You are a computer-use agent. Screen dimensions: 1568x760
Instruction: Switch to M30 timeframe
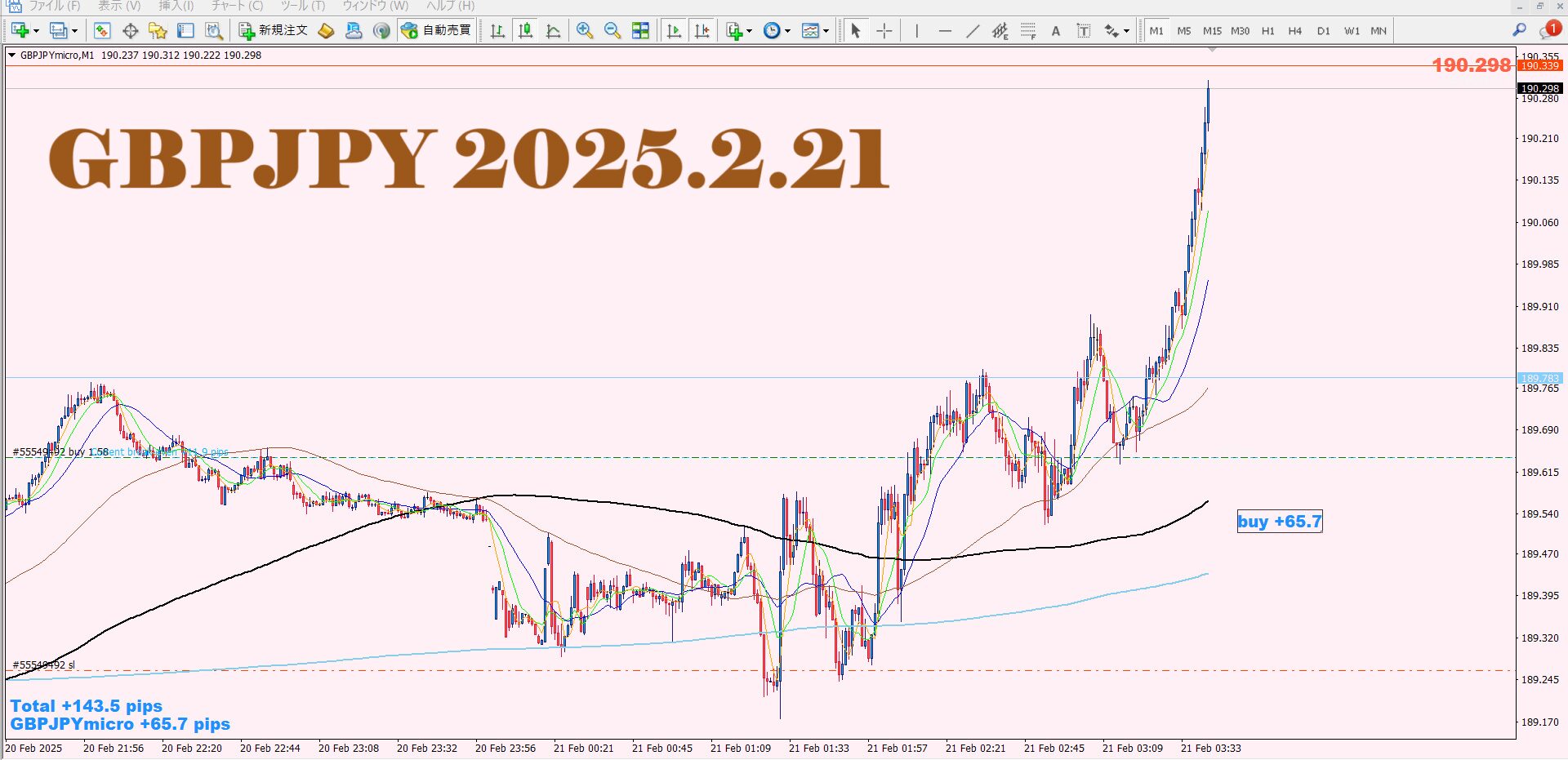[x=1240, y=31]
